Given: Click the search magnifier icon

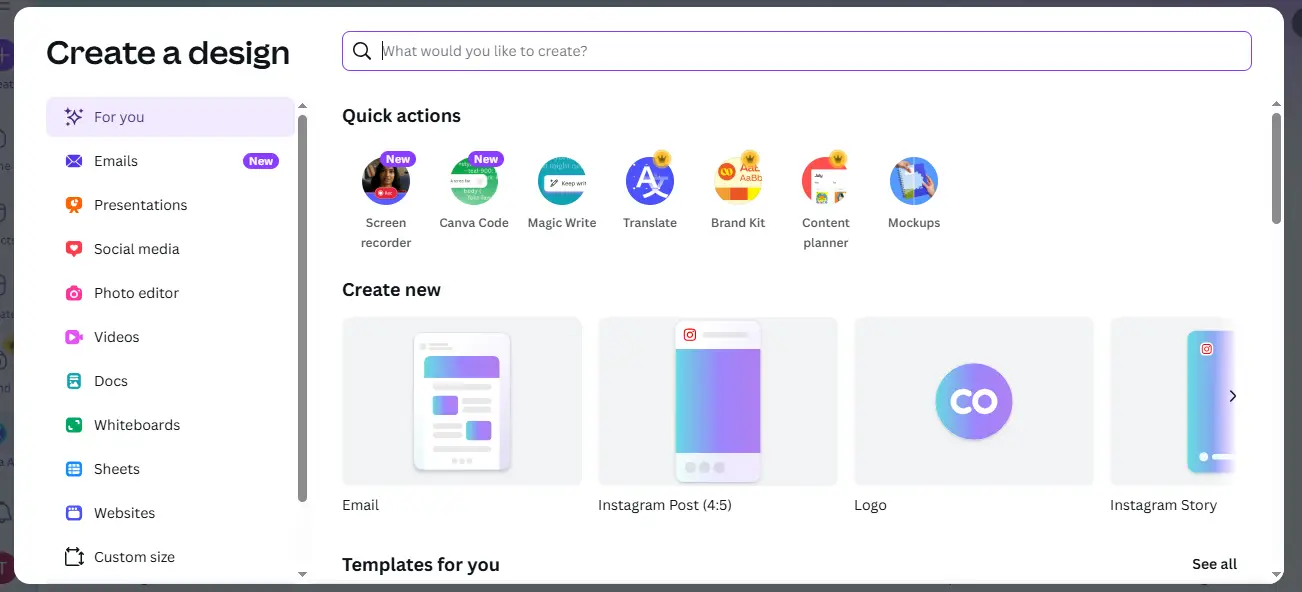Looking at the screenshot, I should point(362,51).
